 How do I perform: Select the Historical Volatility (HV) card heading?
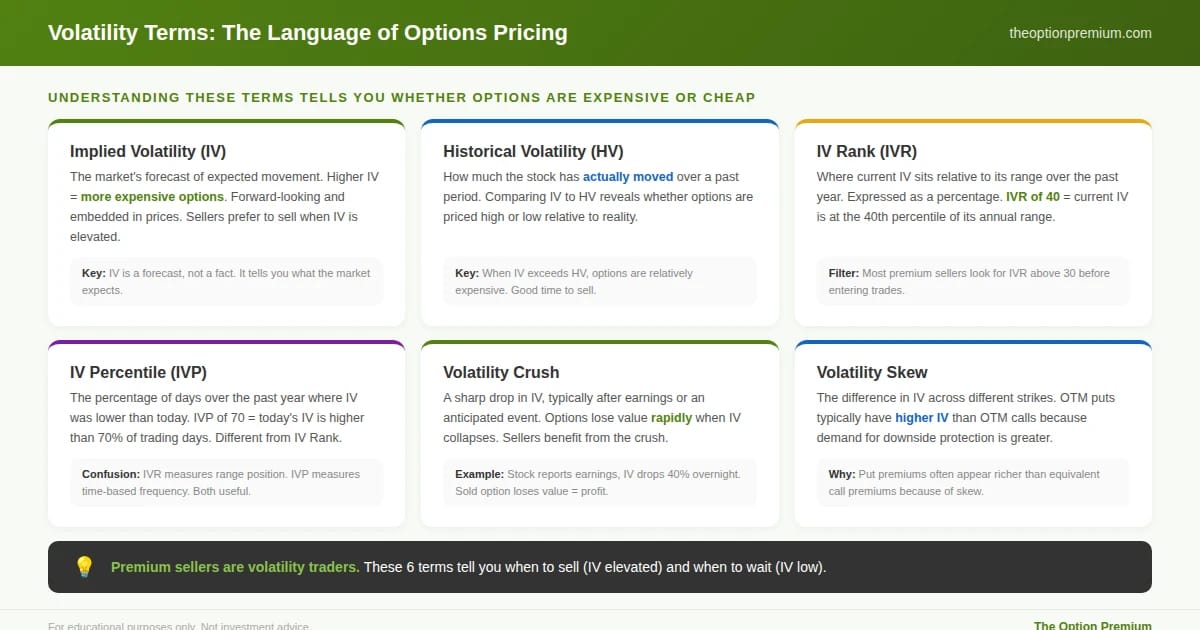(x=533, y=151)
